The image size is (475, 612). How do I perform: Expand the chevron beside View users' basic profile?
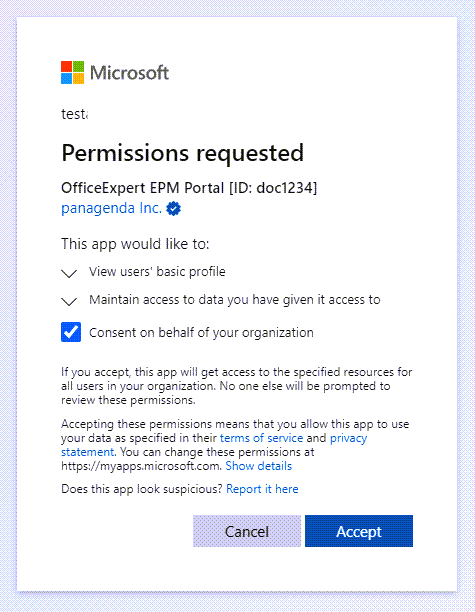69,273
